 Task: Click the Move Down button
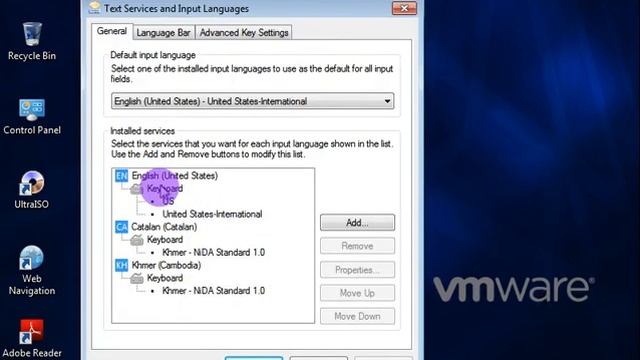(x=357, y=316)
